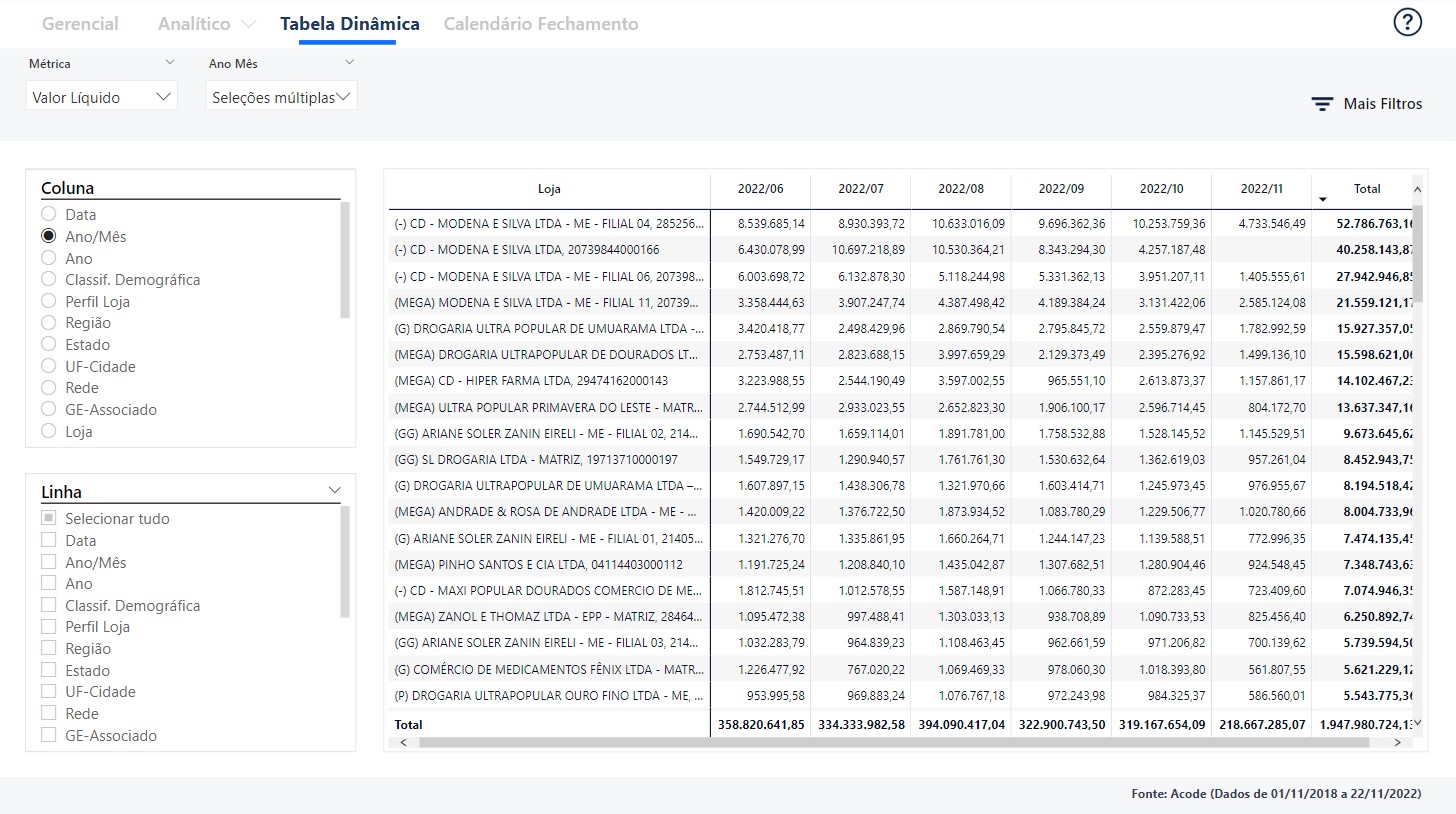
Task: Click the Loja column header
Action: tap(549, 188)
